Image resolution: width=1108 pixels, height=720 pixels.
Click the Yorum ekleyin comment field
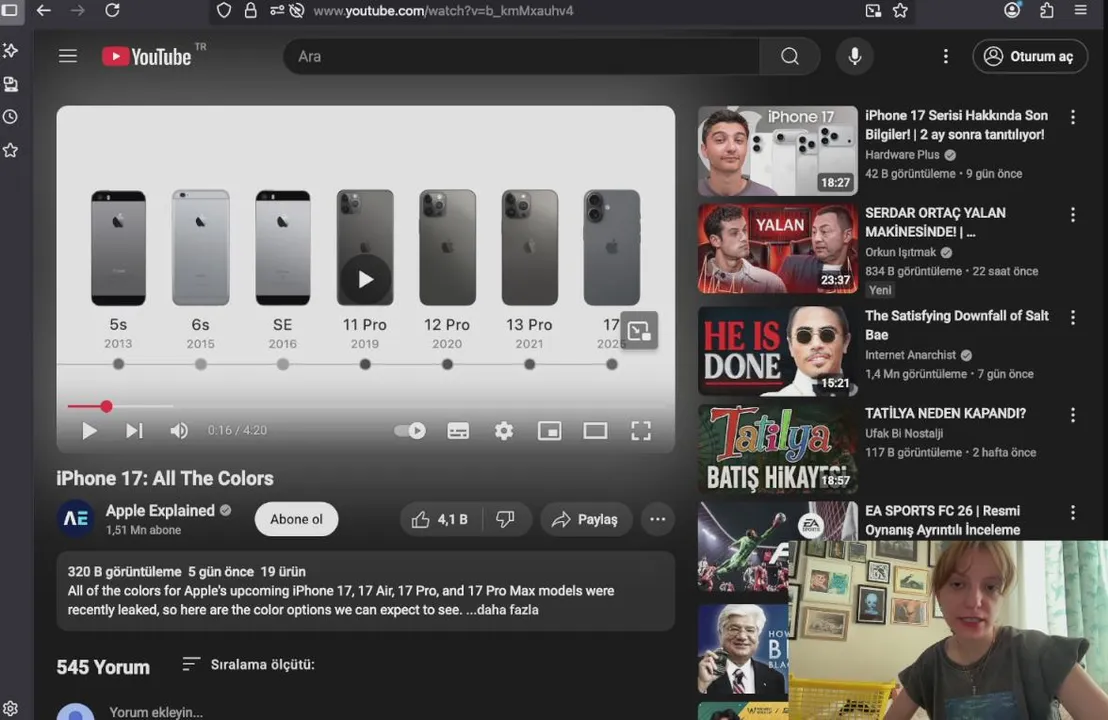click(156, 712)
